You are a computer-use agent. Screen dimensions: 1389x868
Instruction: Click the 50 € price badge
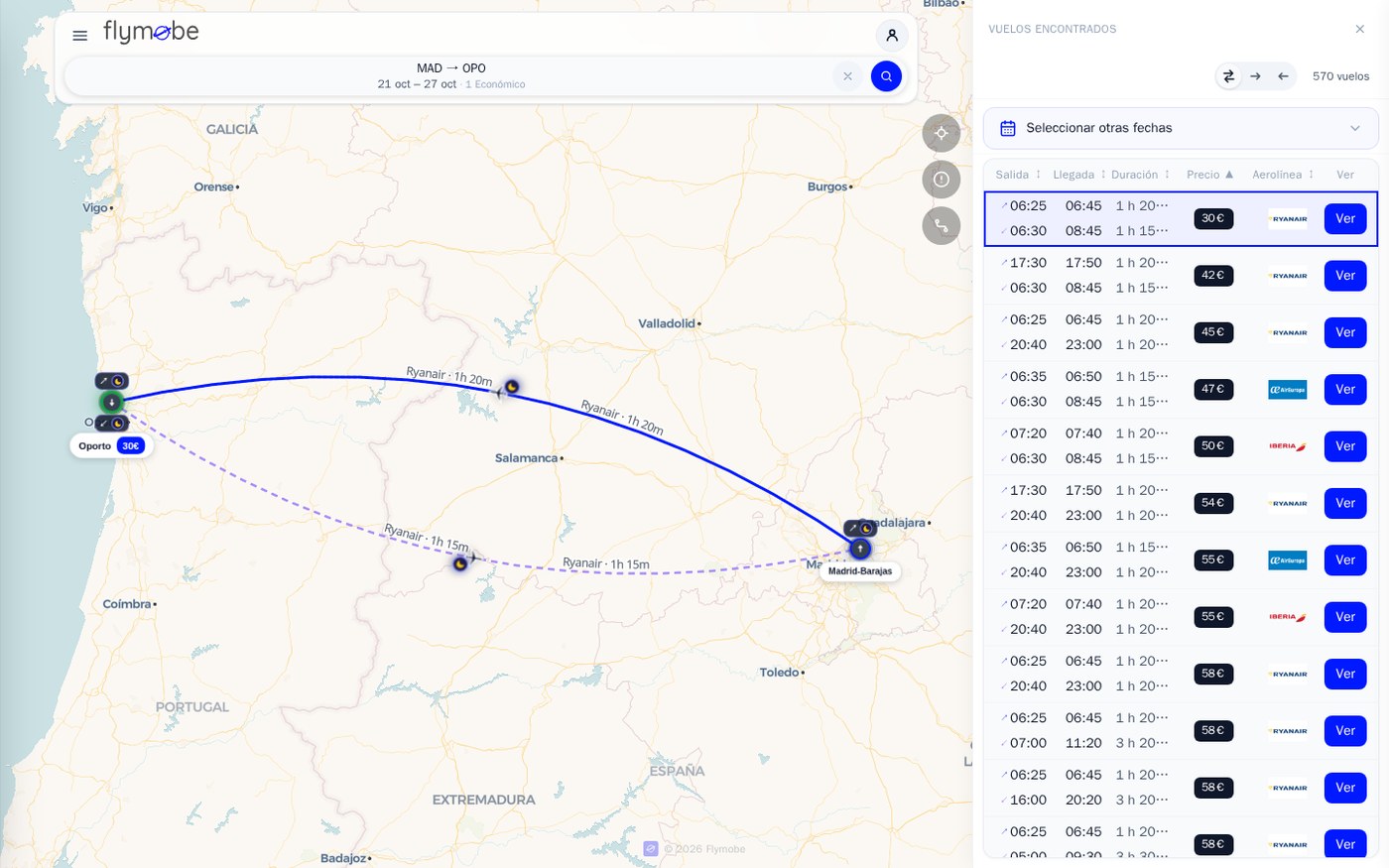pyautogui.click(x=1213, y=445)
